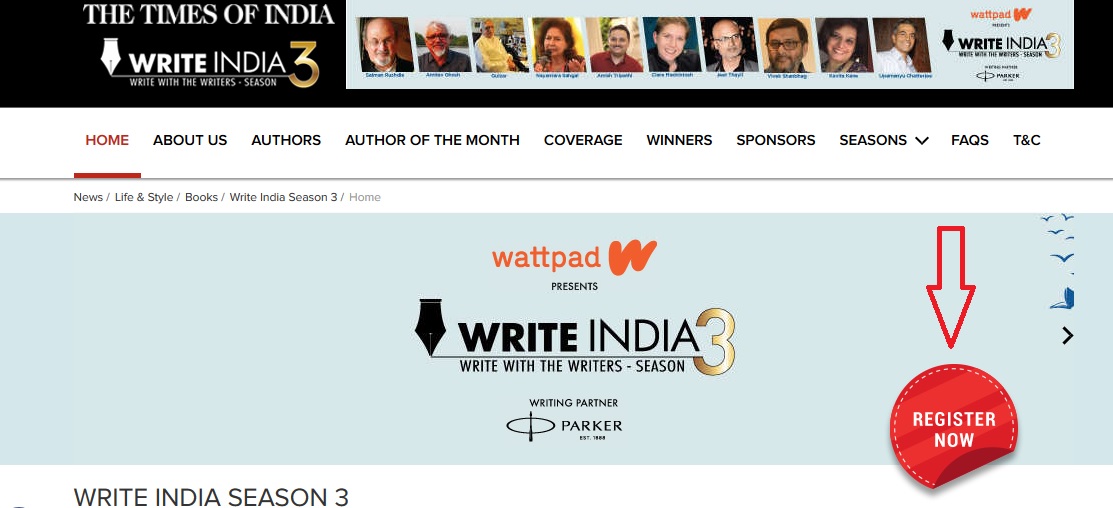Click the Write India 3 header logo
The height and width of the screenshot is (508, 1113).
pos(210,63)
